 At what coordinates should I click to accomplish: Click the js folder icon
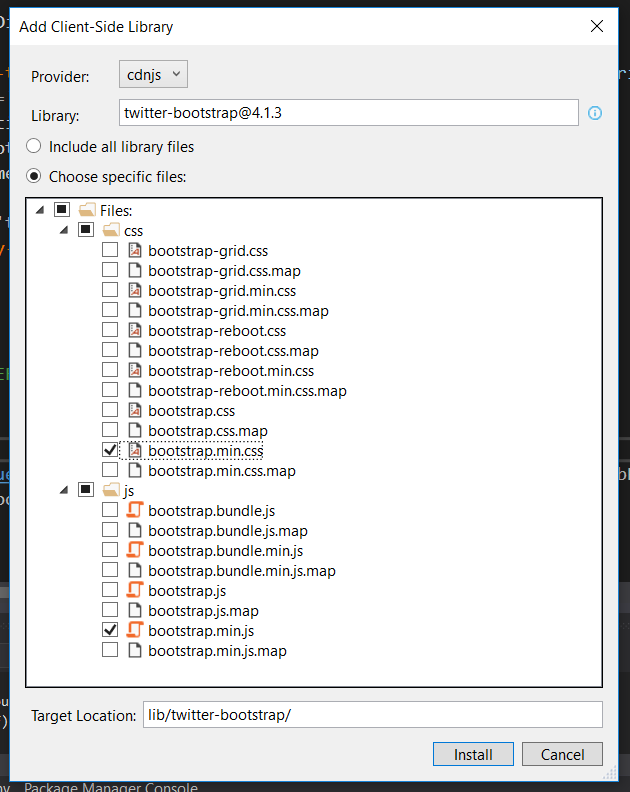point(111,490)
